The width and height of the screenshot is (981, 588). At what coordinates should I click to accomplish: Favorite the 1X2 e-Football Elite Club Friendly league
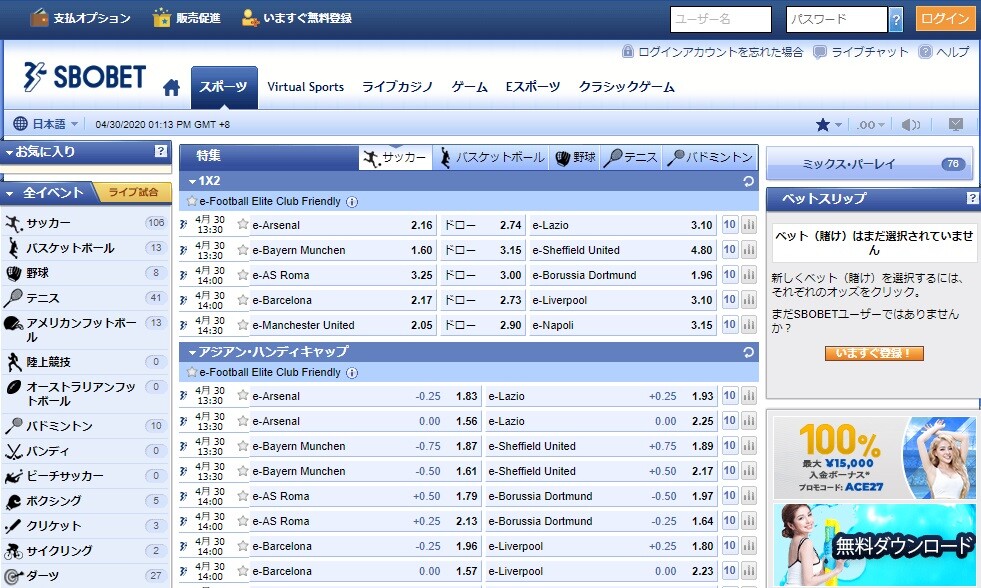(x=192, y=201)
